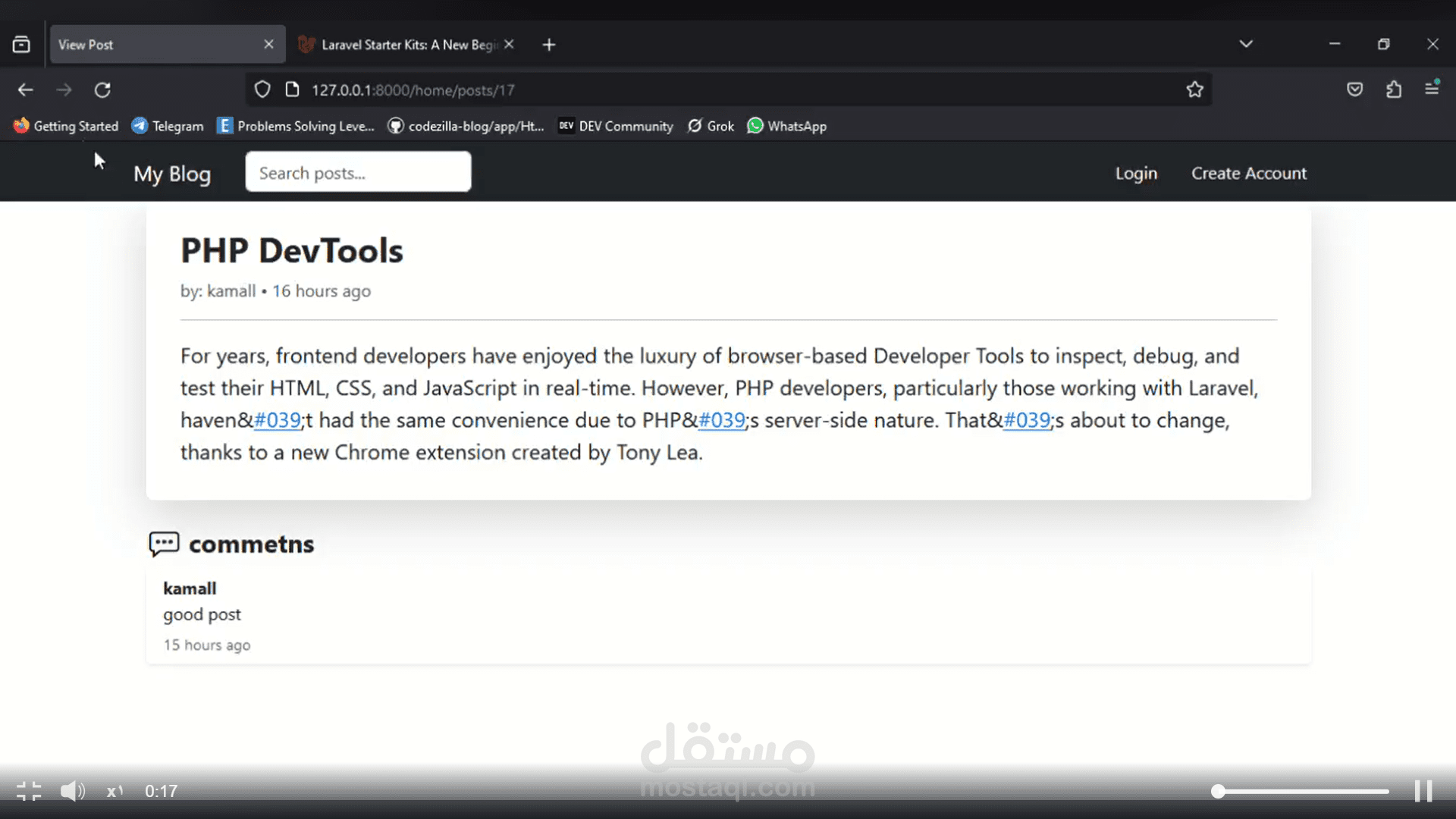Open Create Account page
This screenshot has height=819, width=1456.
click(x=1249, y=174)
